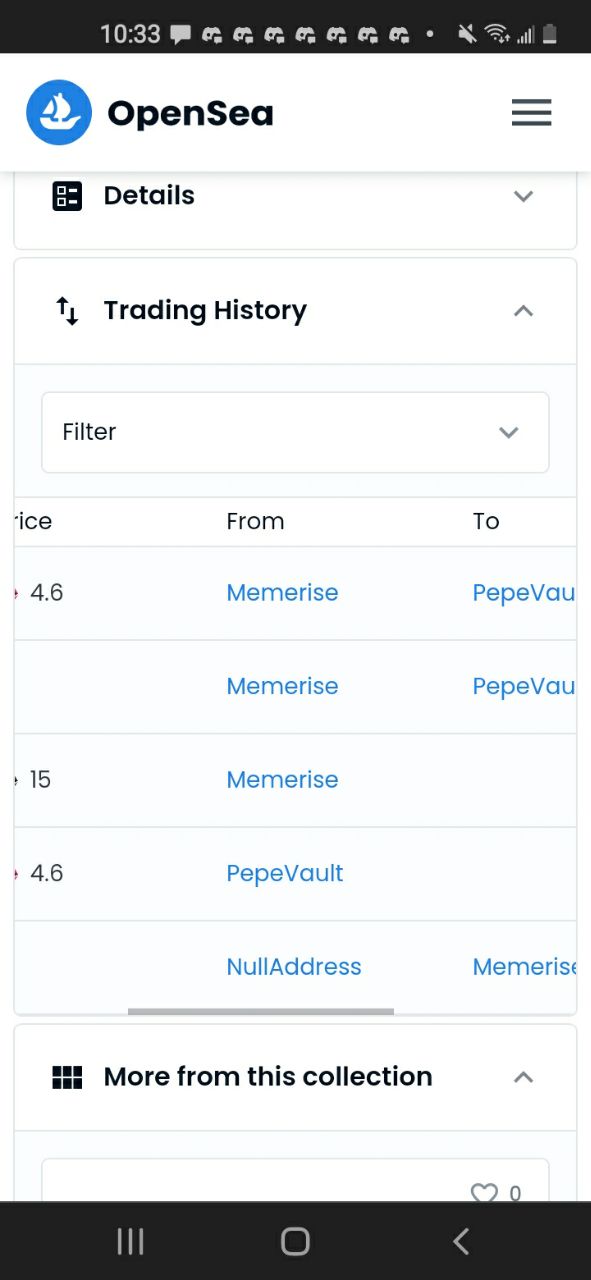This screenshot has height=1280, width=591.
Task: Tap the OpenSea sailboat logo
Action: tap(59, 113)
